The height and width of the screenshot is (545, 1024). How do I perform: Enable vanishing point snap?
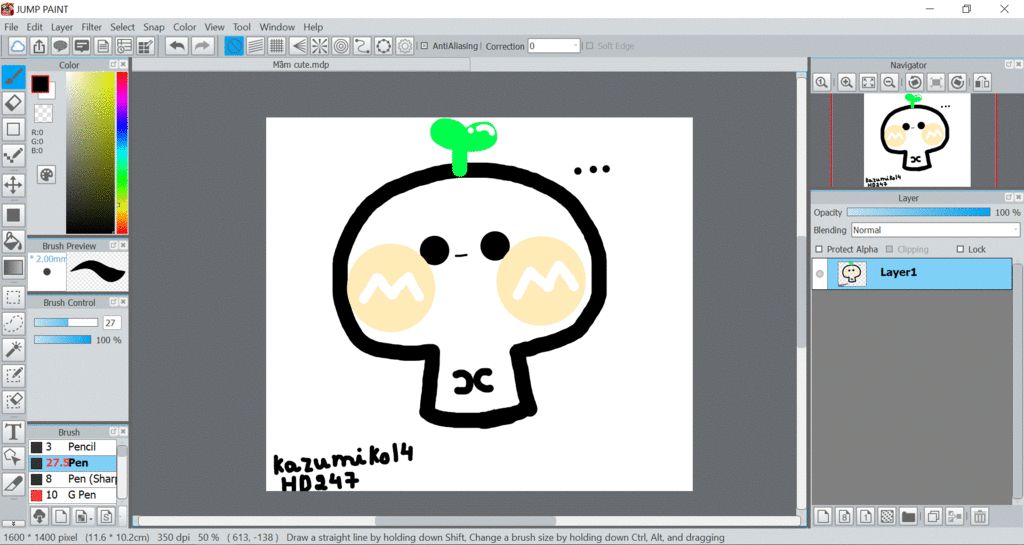point(298,46)
